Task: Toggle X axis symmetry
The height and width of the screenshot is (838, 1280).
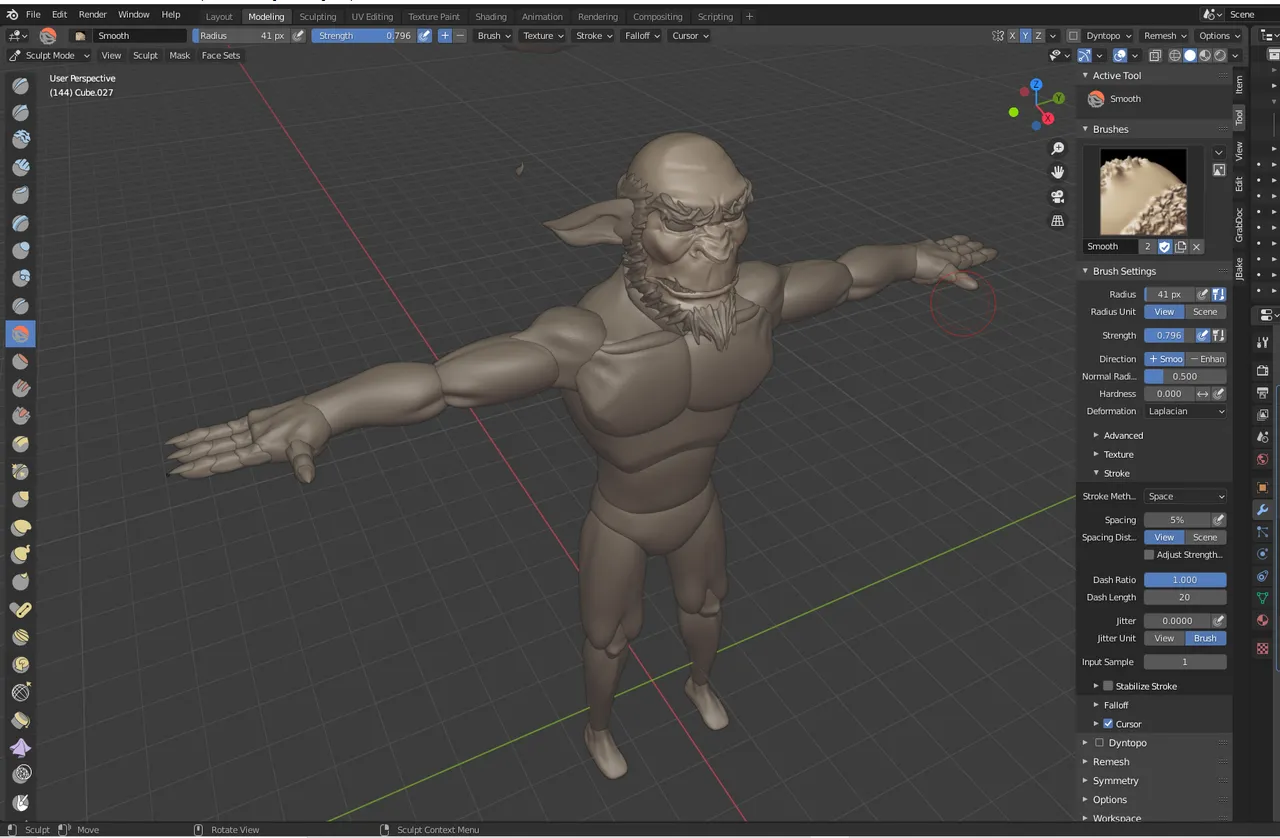Action: (x=1012, y=35)
